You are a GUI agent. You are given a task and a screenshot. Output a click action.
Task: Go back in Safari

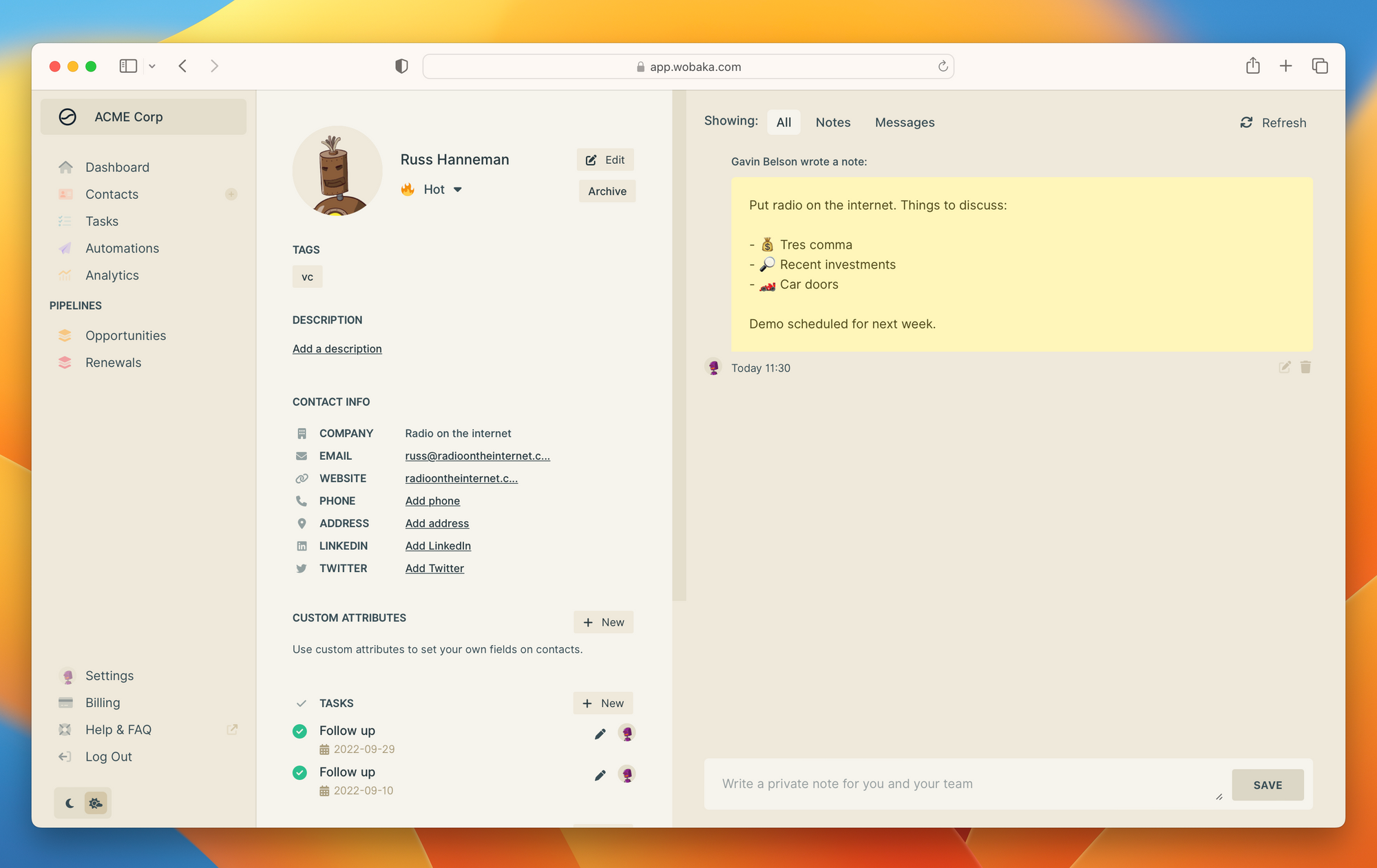click(182, 66)
